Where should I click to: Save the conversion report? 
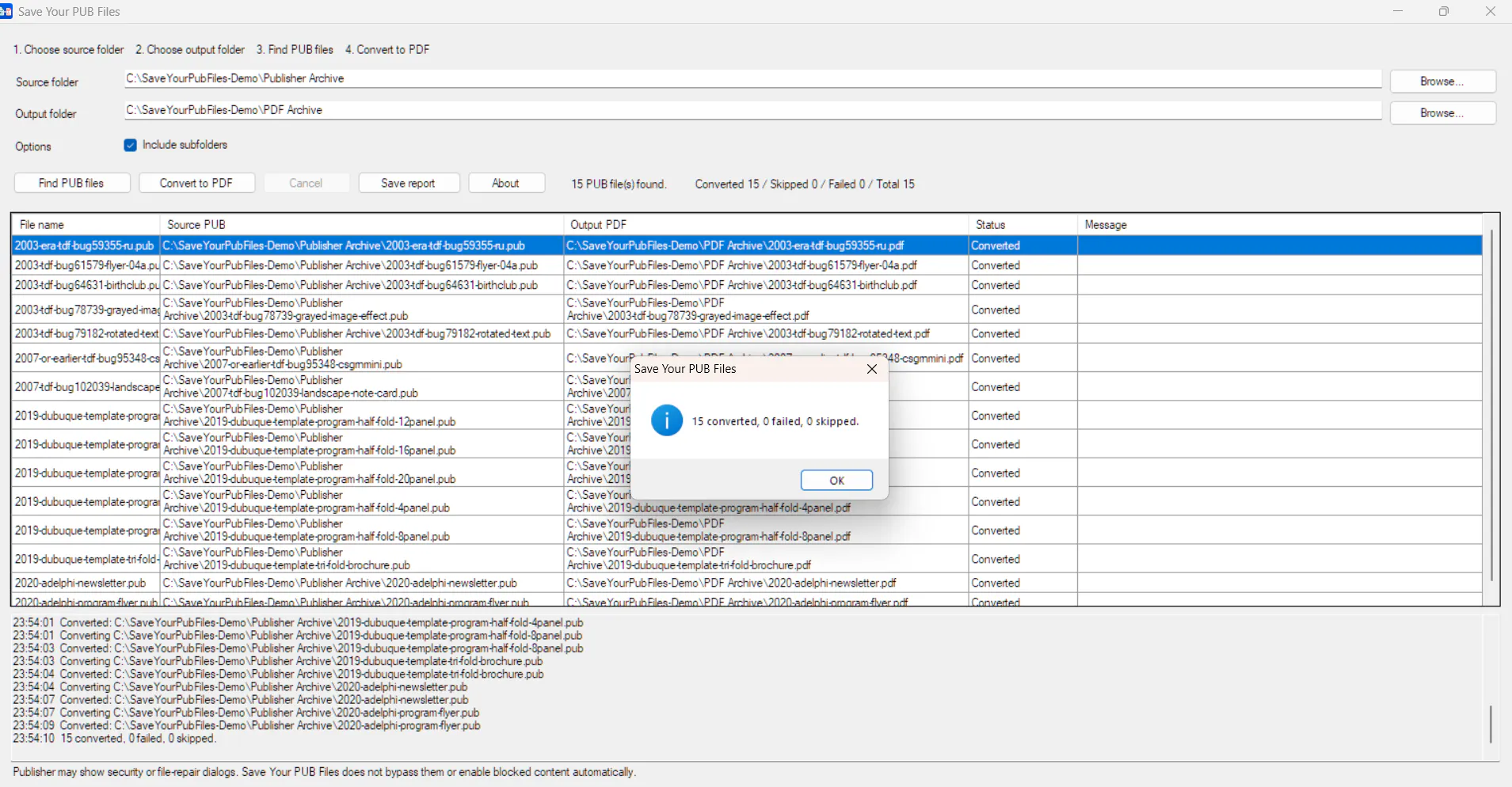tap(408, 183)
